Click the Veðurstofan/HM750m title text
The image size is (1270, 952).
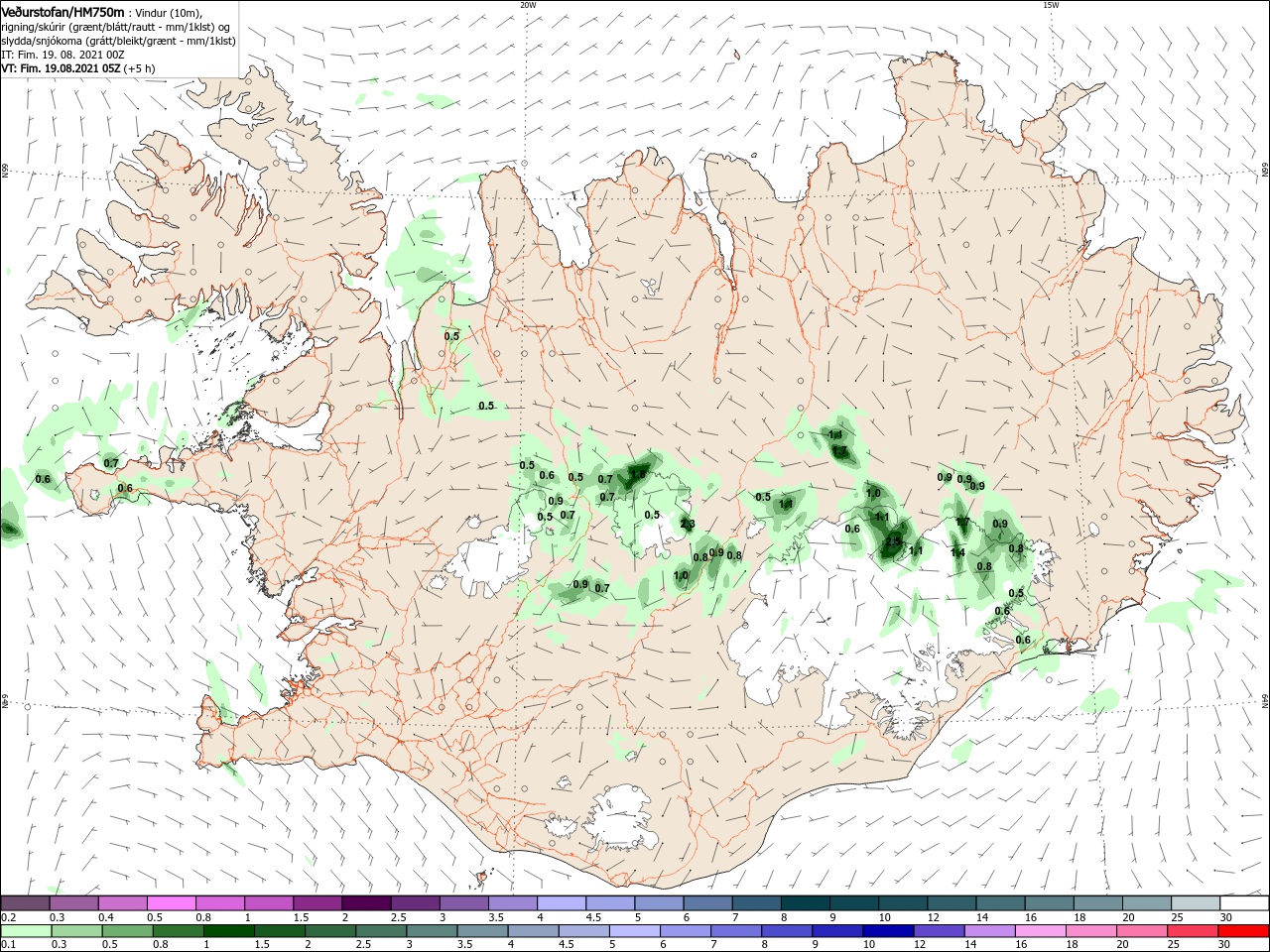click(63, 12)
